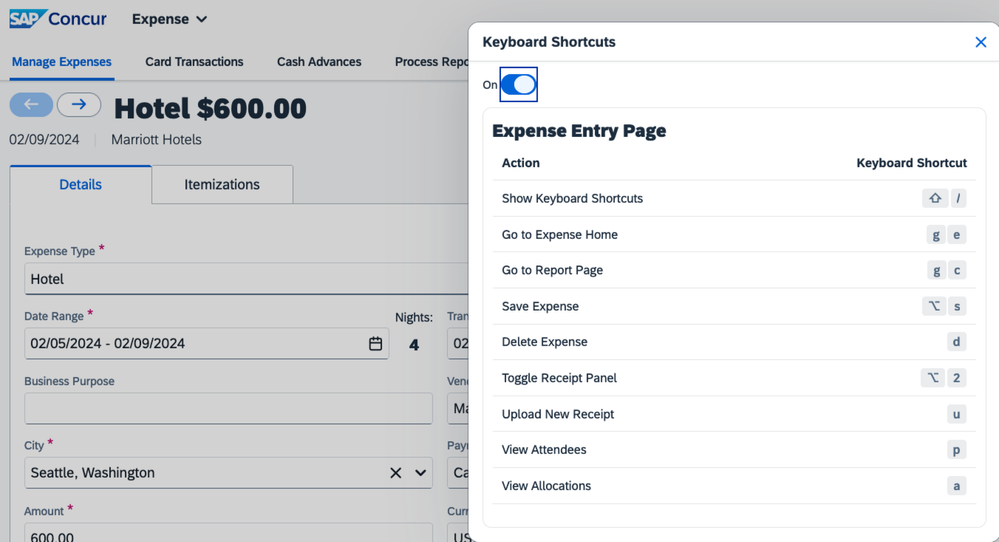Go to previous expense with back arrow
The height and width of the screenshot is (542, 999).
(31, 104)
